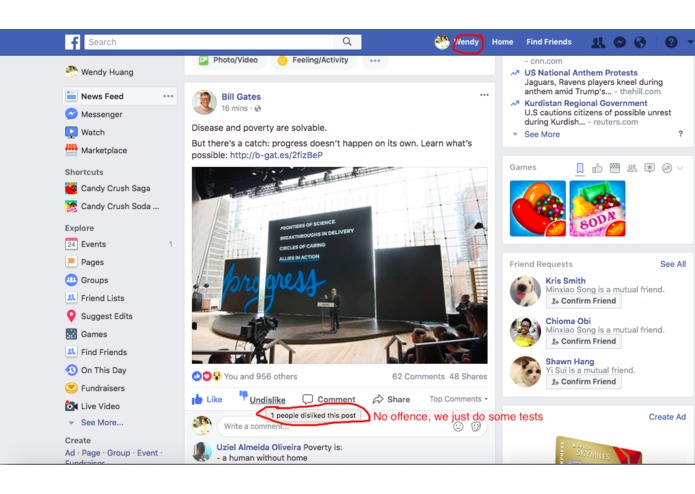
Task: Open notifications globe icon
Action: point(640,42)
